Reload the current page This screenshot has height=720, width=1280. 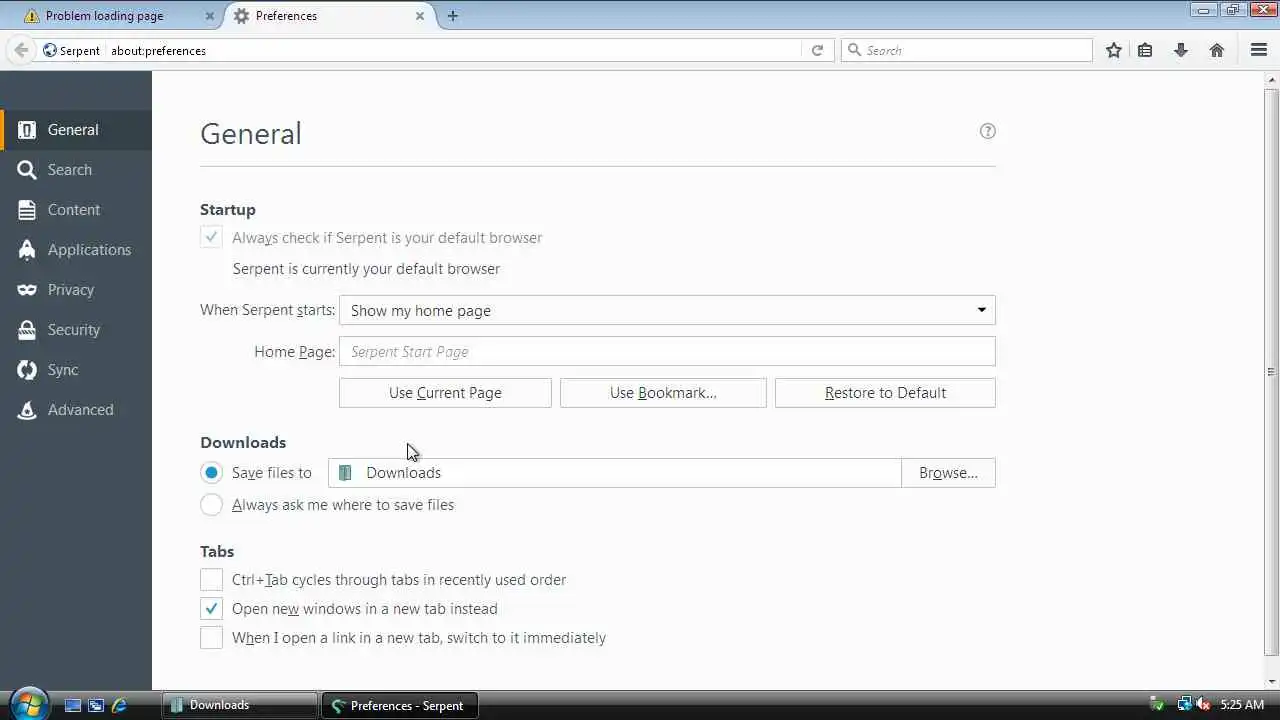pyautogui.click(x=817, y=50)
